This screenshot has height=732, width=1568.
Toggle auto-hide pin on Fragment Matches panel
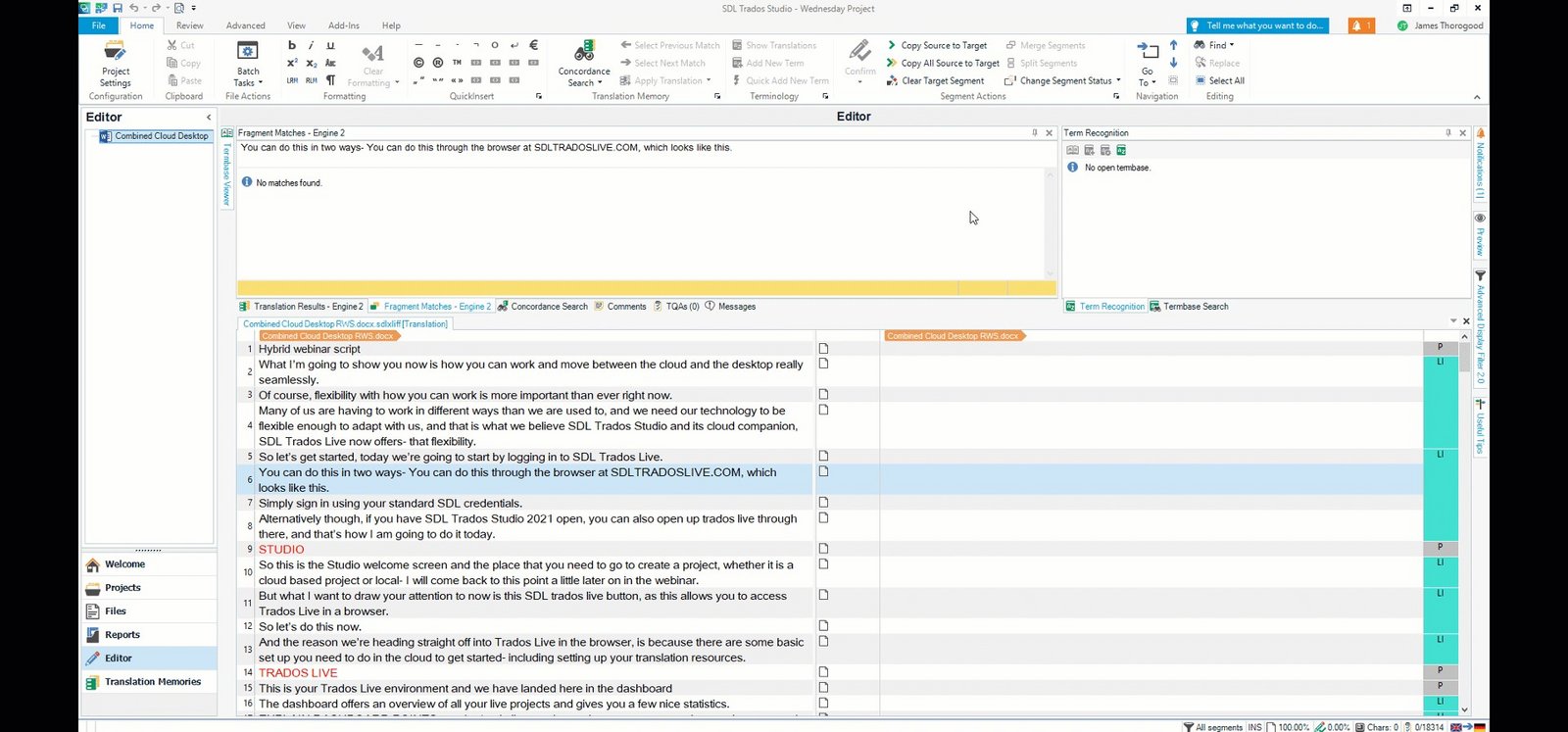1034,132
